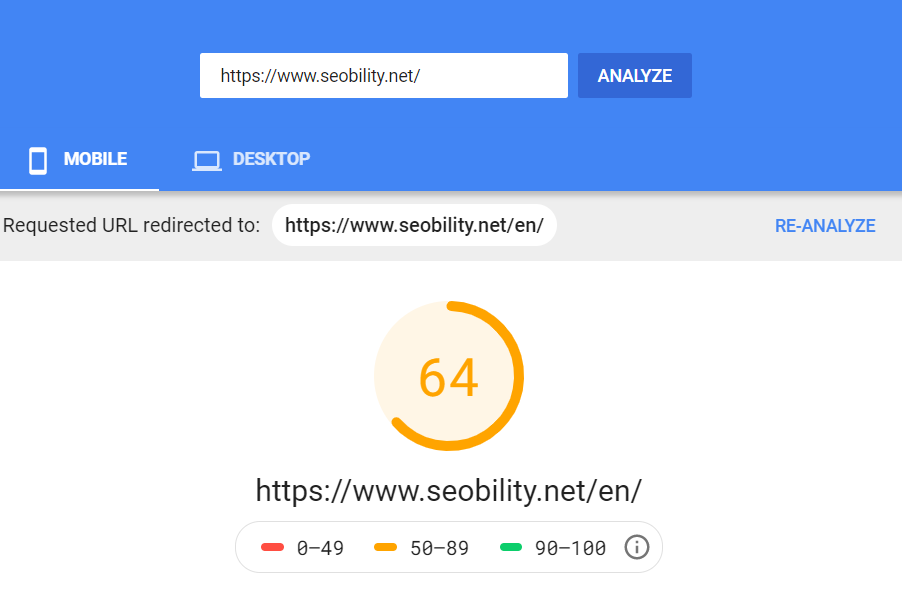Click the performance score number 64
This screenshot has height=595, width=902.
(x=450, y=375)
